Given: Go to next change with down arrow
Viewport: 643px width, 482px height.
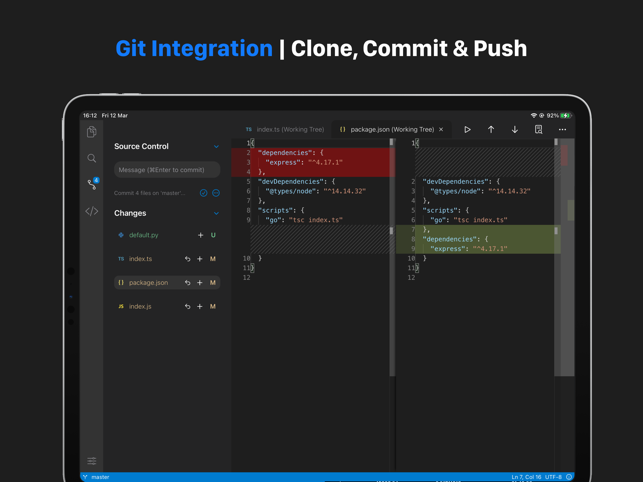Looking at the screenshot, I should 515,129.
